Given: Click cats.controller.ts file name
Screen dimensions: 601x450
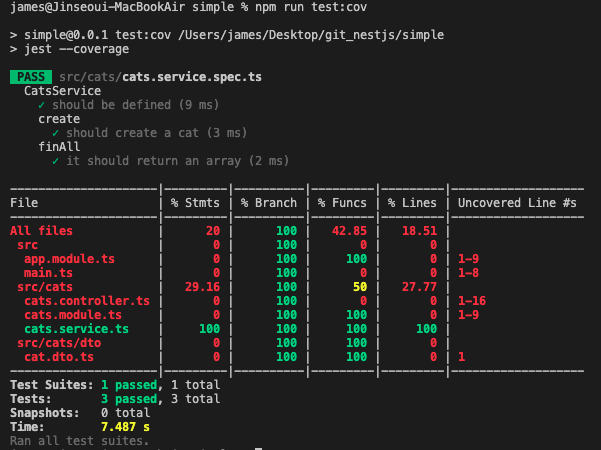Looking at the screenshot, I should [x=87, y=301].
